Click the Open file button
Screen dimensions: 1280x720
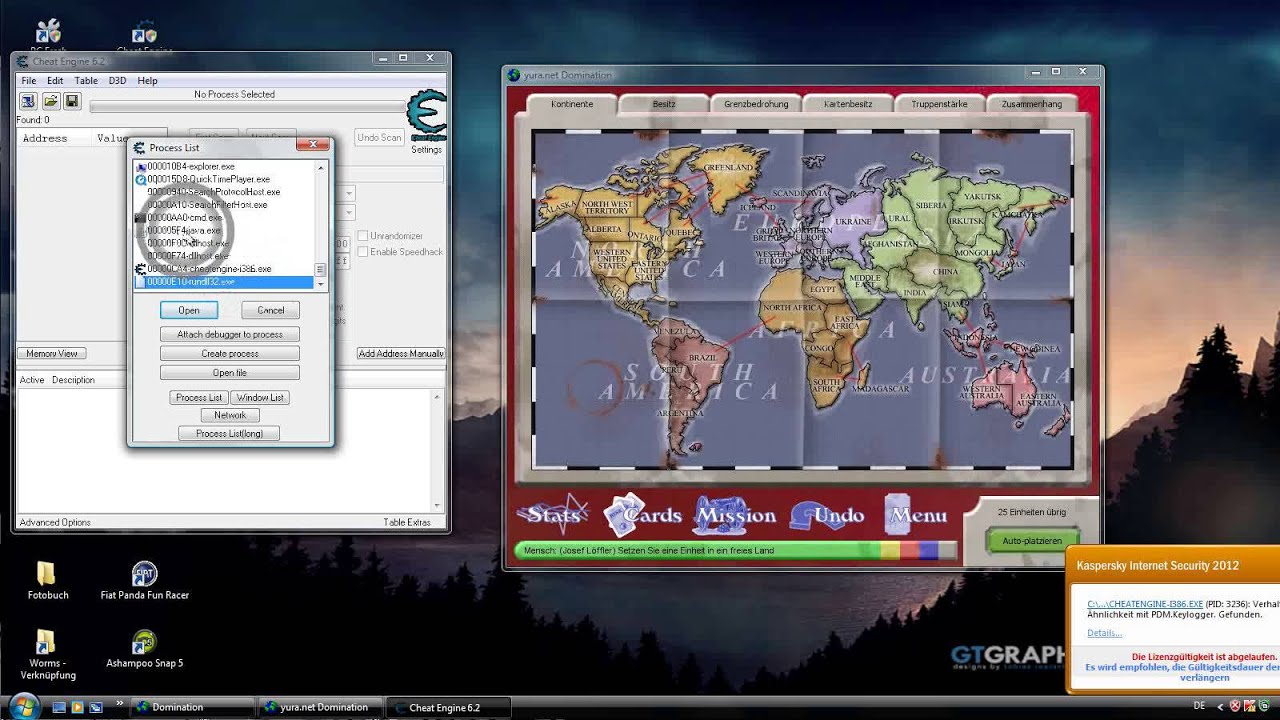(230, 372)
